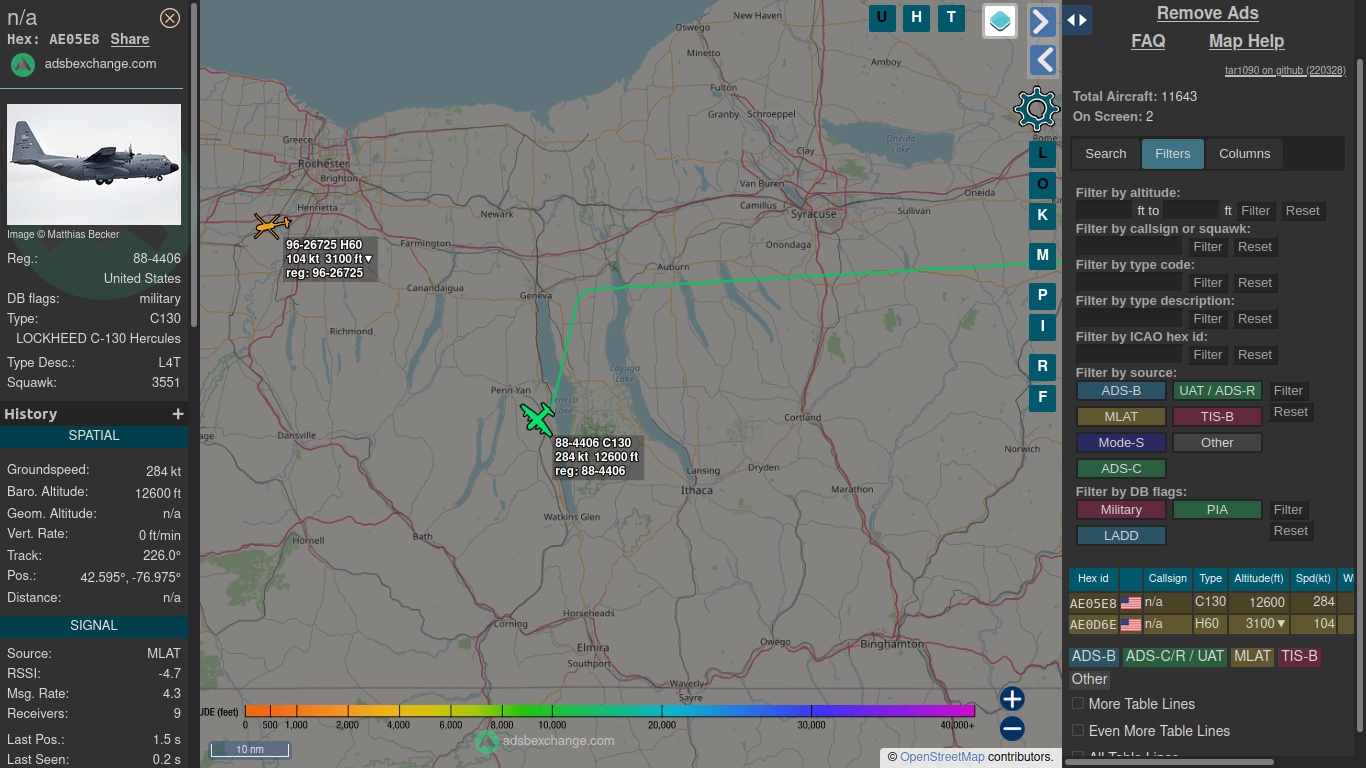Click the U map toggle button
Screen dimensions: 1366x768
[882, 17]
